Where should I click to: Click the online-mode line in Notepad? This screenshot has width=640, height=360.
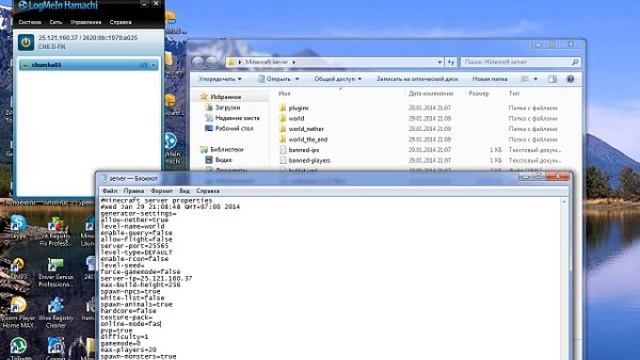tap(131, 324)
